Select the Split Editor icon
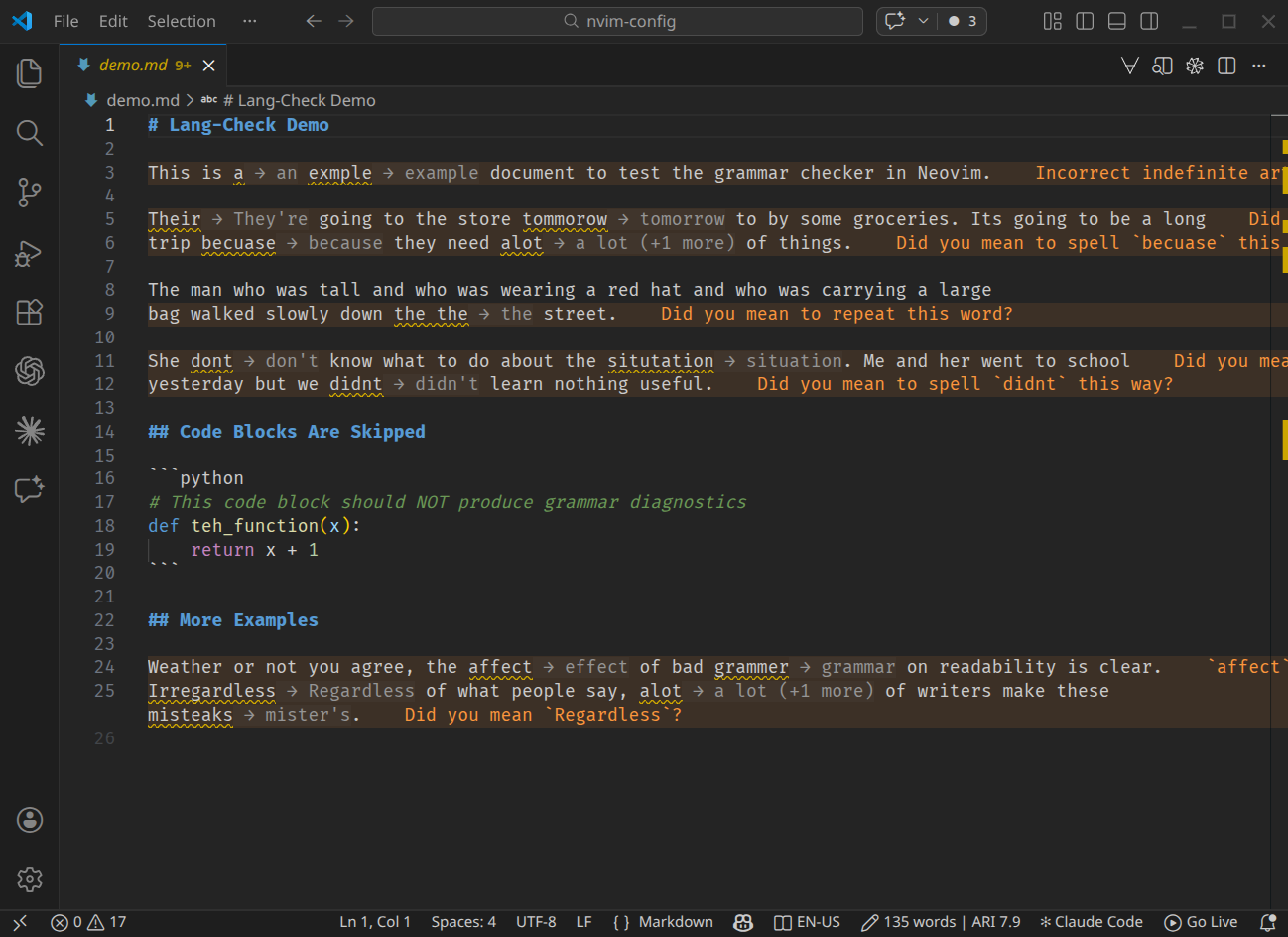This screenshot has height=937, width=1288. 1226,65
